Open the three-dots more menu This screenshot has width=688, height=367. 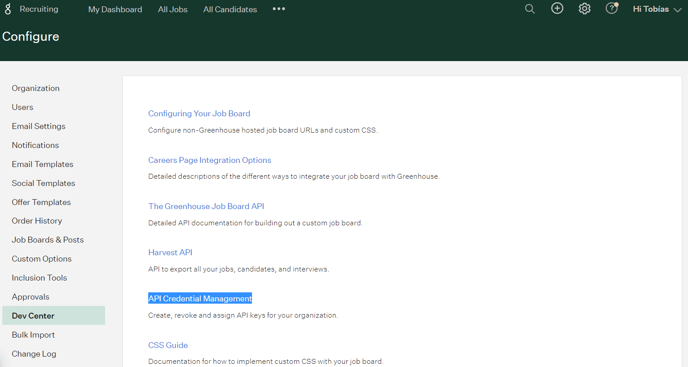click(x=279, y=9)
